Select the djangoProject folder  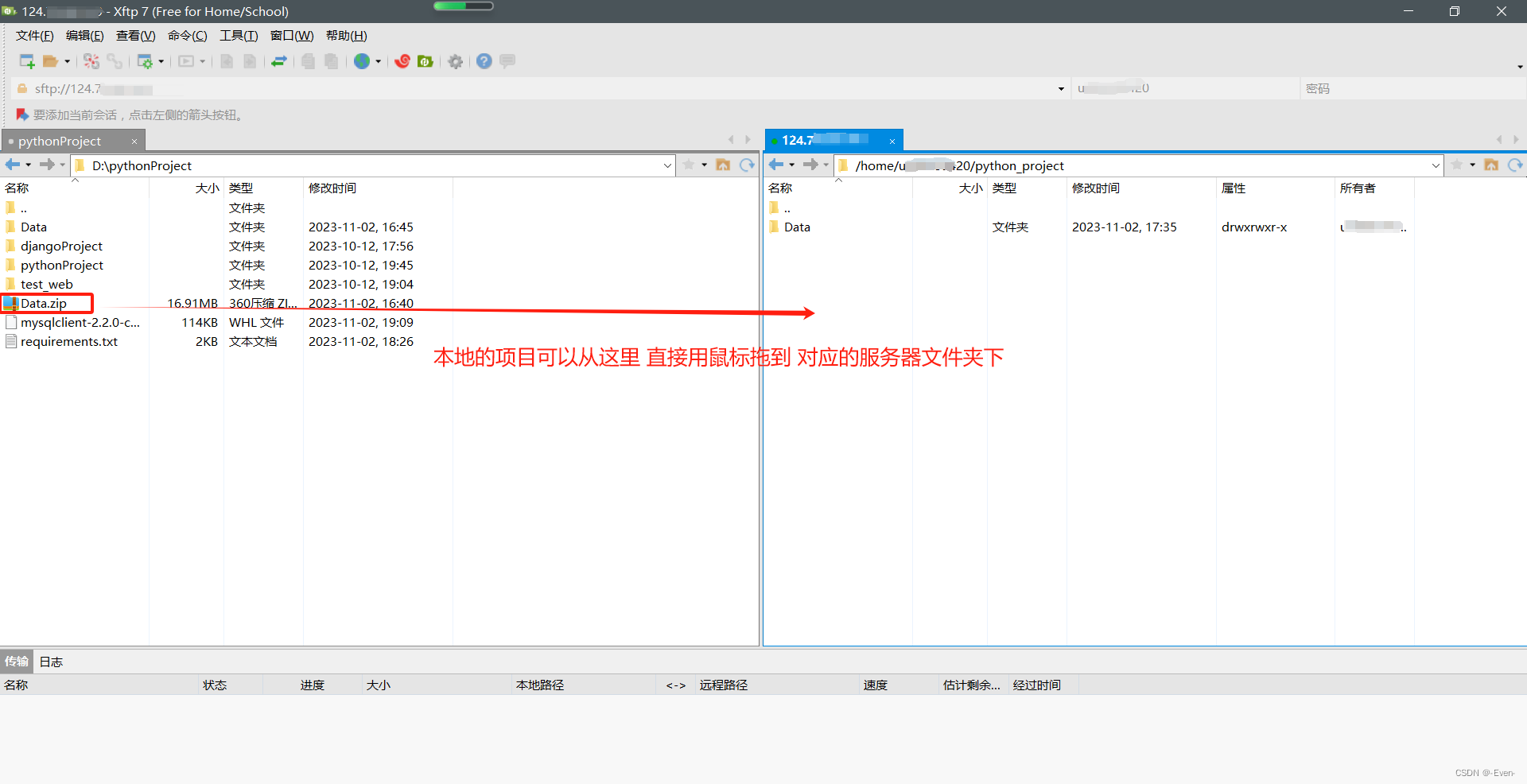61,246
